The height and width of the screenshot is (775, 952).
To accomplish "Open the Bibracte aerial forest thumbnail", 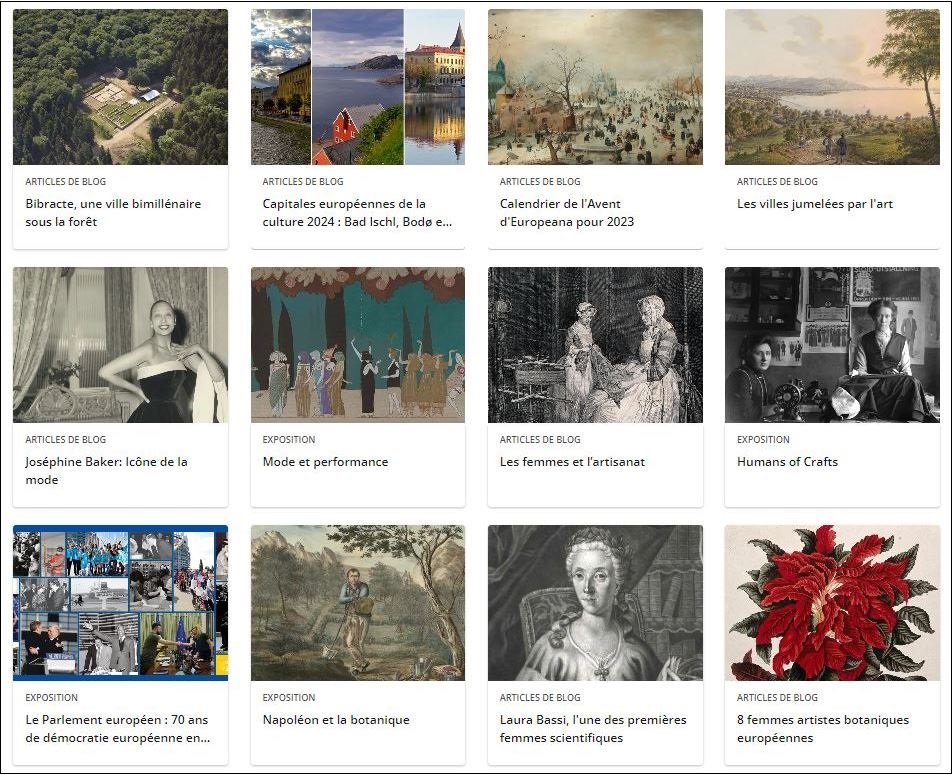I will [x=120, y=87].
